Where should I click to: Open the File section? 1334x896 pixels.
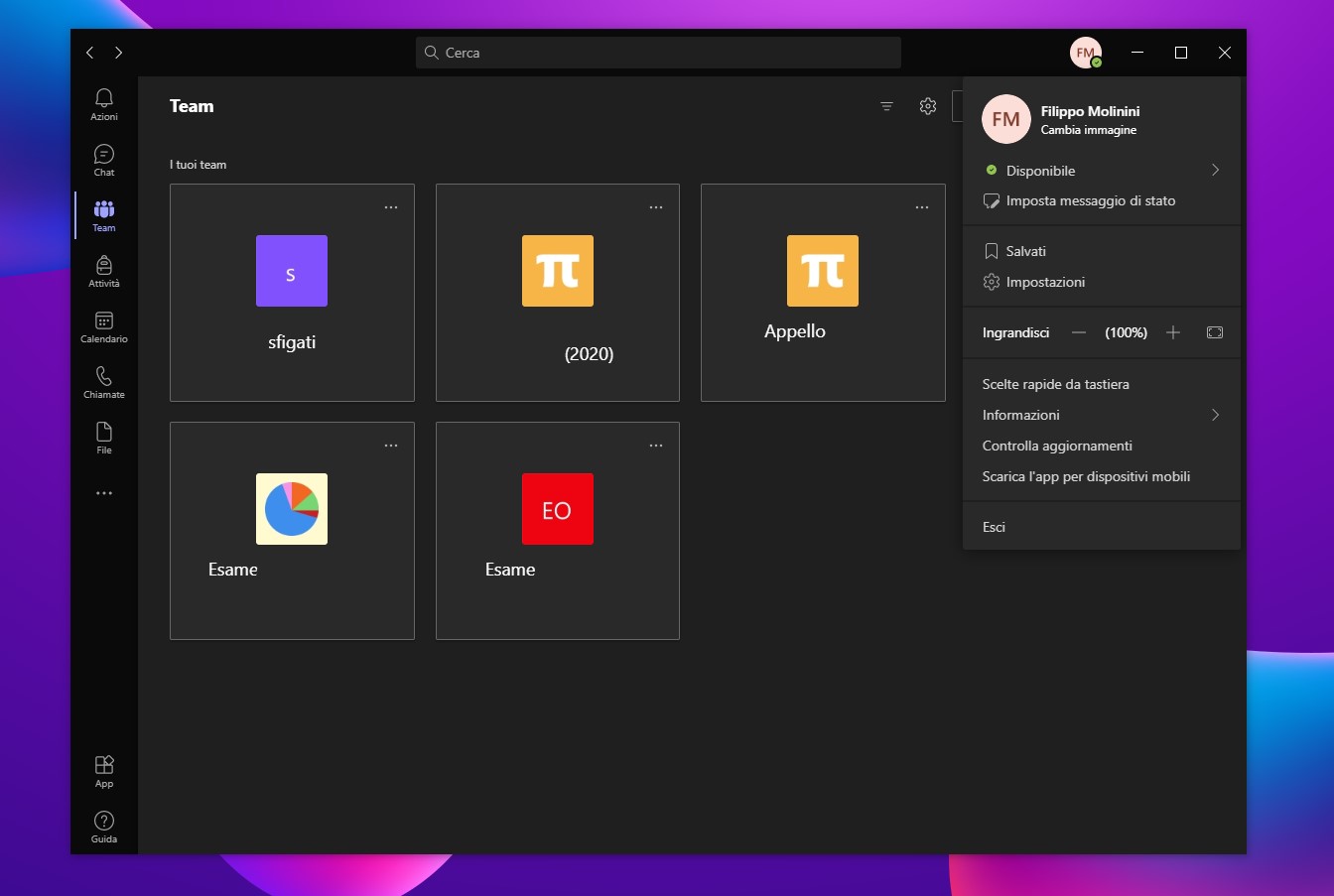click(x=104, y=438)
